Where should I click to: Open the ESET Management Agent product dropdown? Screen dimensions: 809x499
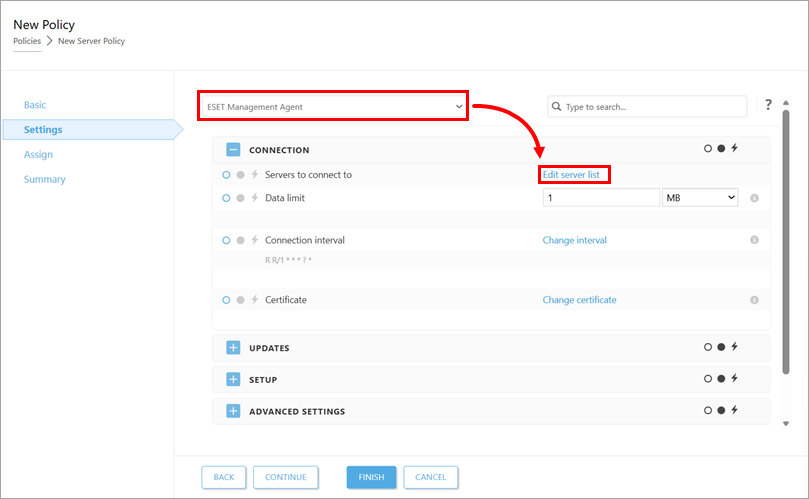[x=333, y=106]
